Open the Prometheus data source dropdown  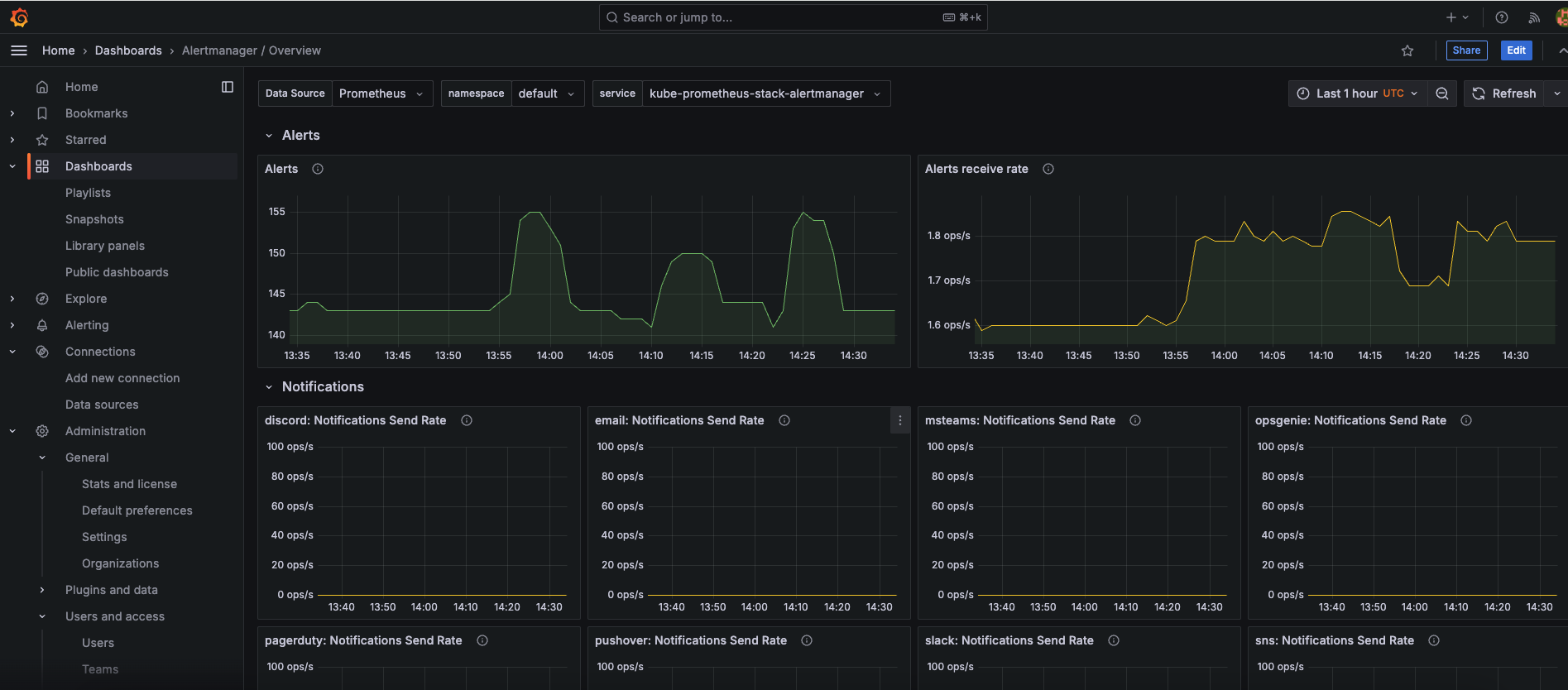381,93
